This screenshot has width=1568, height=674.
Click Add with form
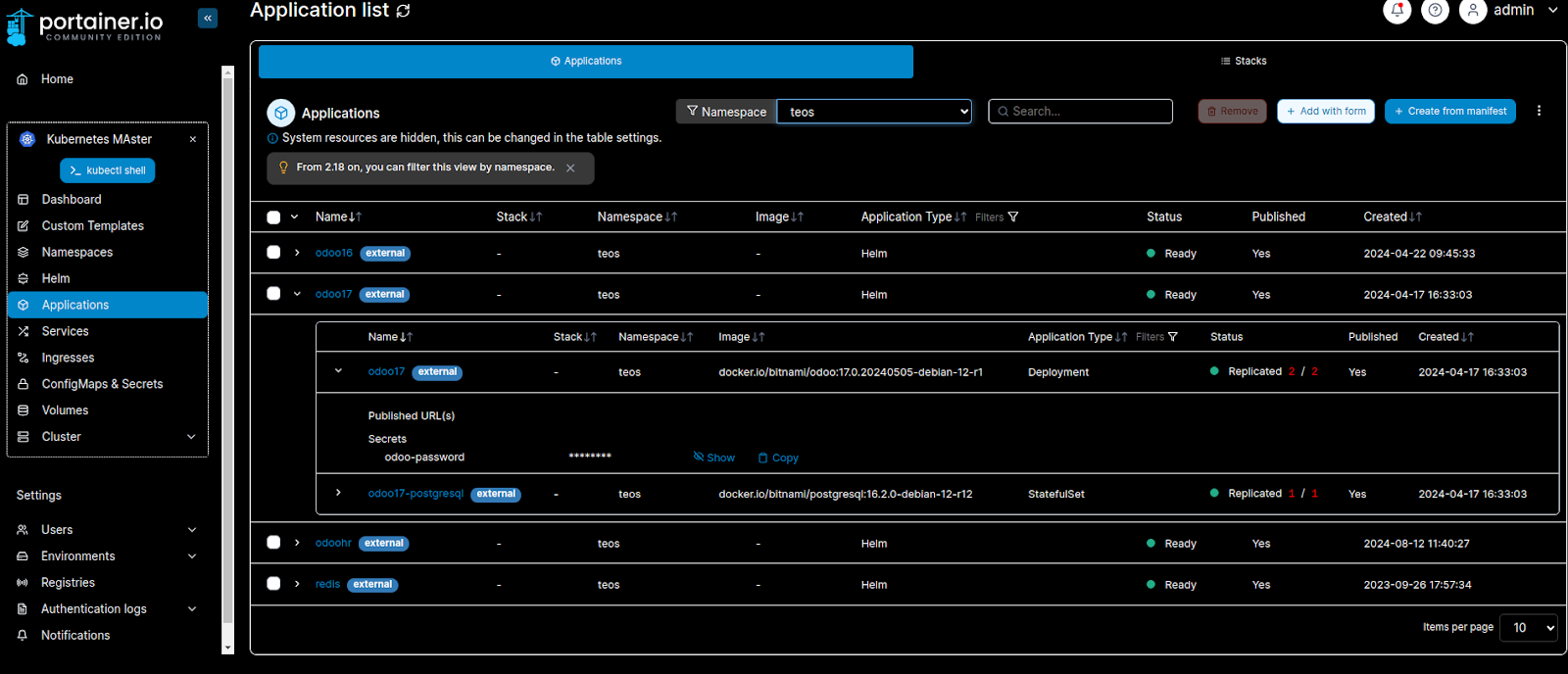pyautogui.click(x=1326, y=112)
